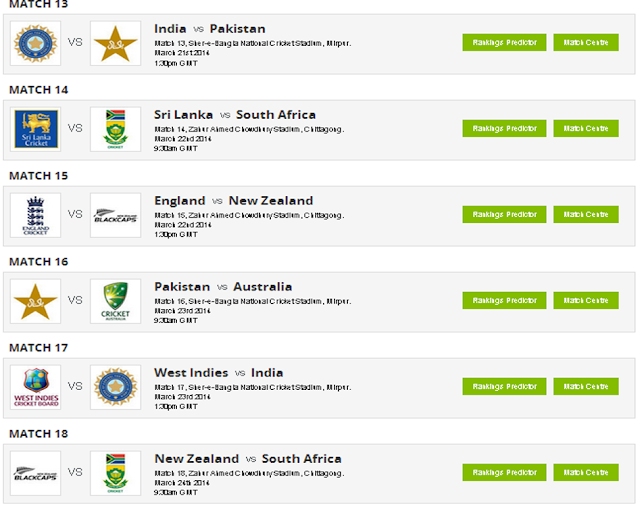Open Rankings Predictor for West Indies vs India
The width and height of the screenshot is (640, 509).
[x=504, y=387]
